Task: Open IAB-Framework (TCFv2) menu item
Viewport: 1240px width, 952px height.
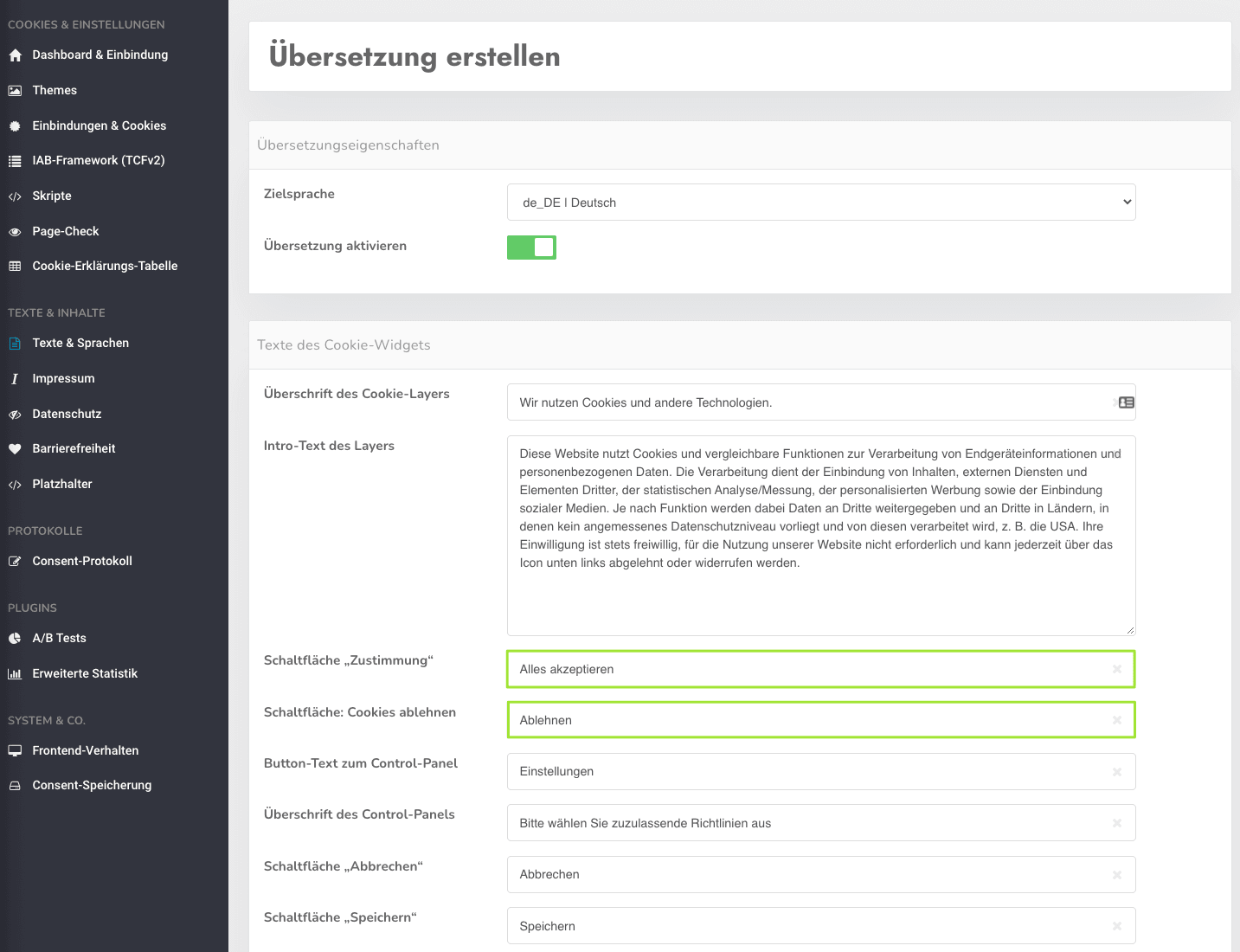Action: point(98,161)
